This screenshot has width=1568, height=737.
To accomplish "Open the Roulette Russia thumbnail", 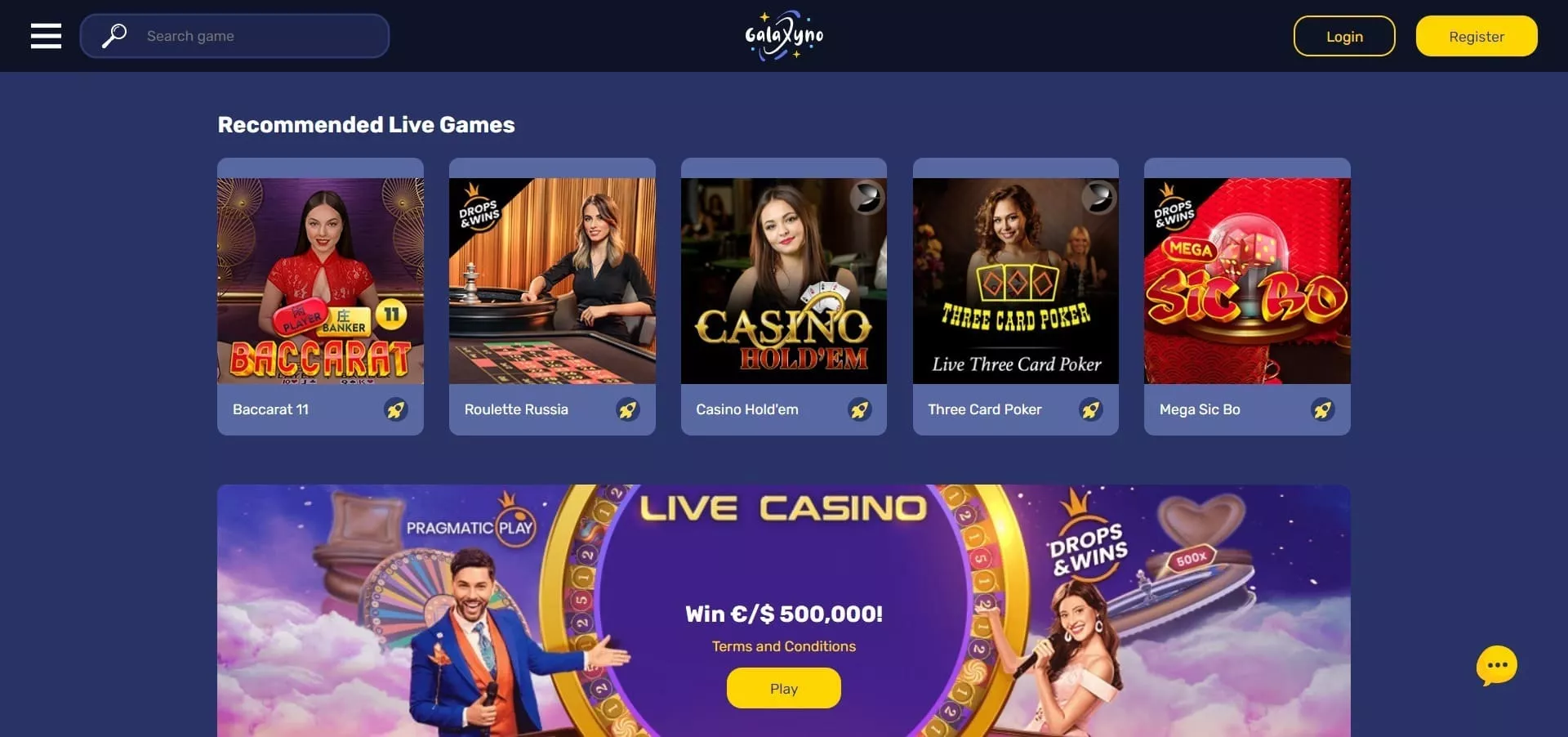I will point(552,281).
